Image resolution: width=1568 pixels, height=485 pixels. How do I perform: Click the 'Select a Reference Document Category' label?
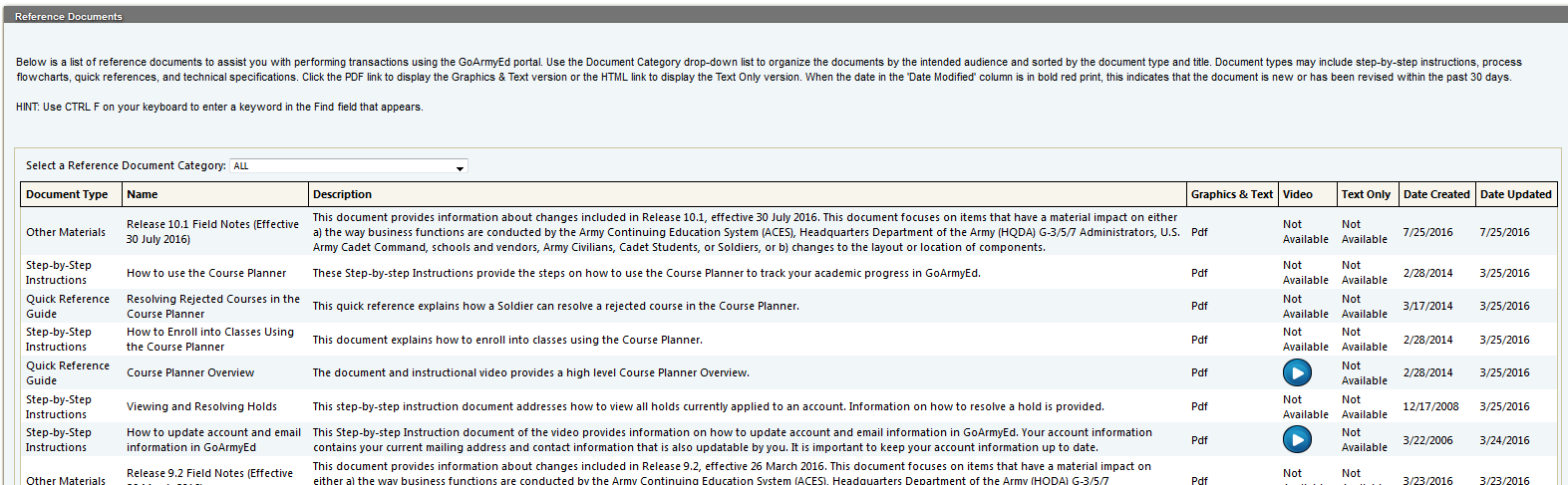[x=126, y=165]
